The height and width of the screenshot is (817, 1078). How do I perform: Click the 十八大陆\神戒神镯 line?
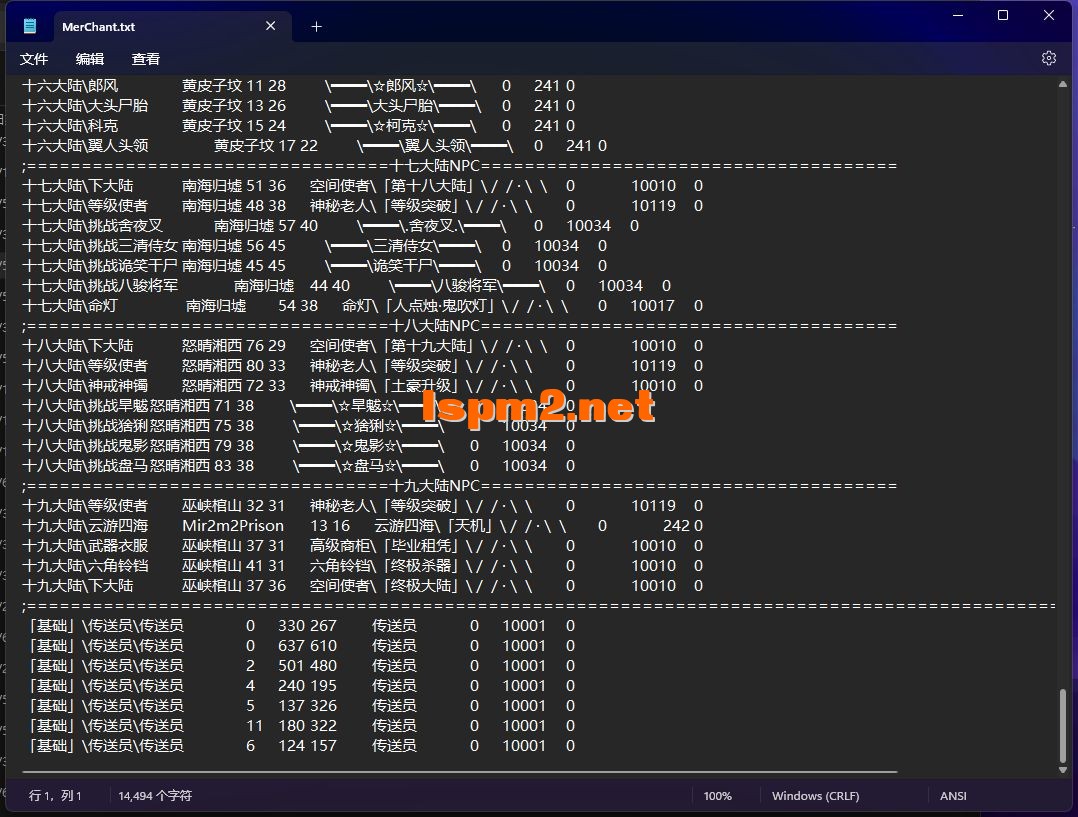coord(362,386)
